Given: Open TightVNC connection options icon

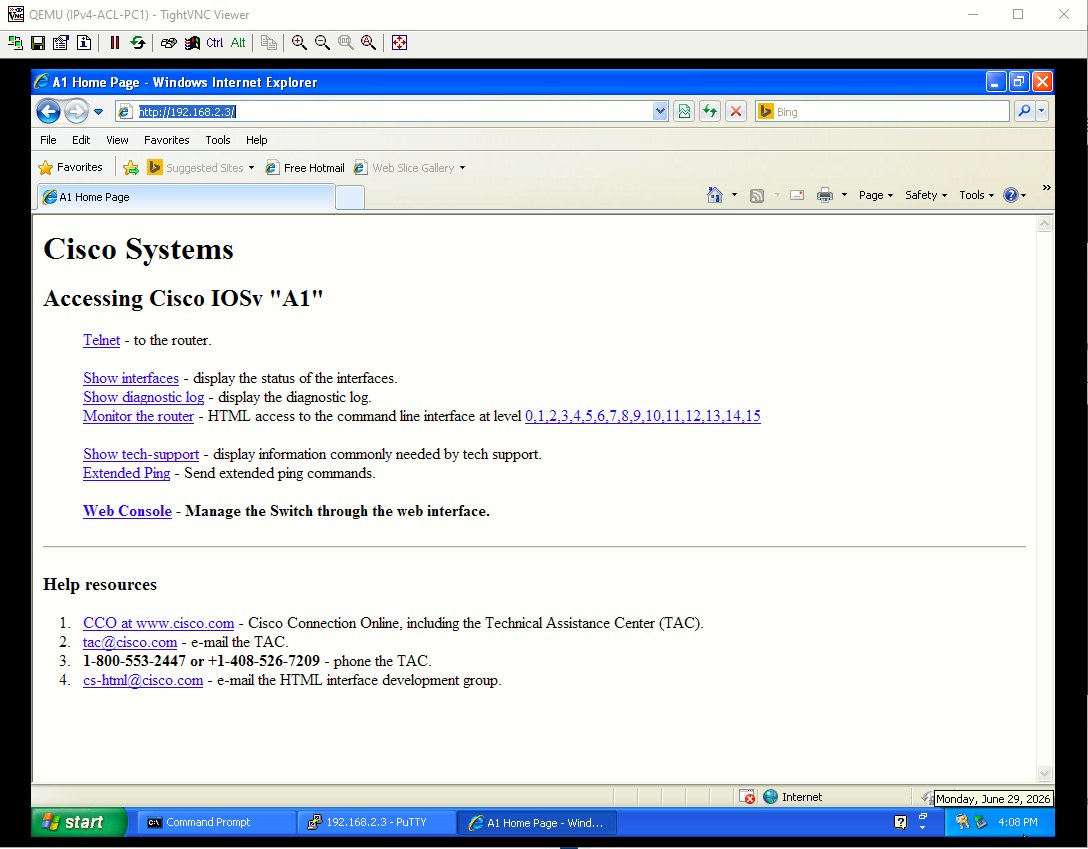Looking at the screenshot, I should point(61,43).
